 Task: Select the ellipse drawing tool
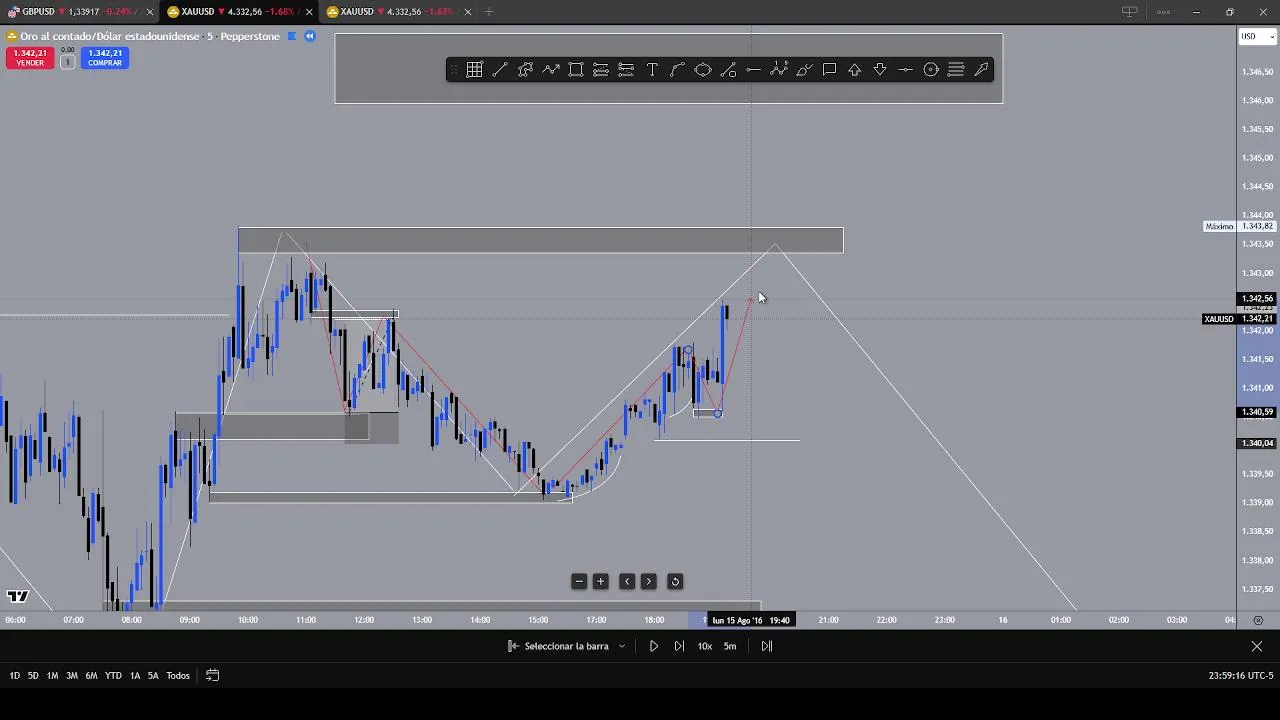point(703,70)
